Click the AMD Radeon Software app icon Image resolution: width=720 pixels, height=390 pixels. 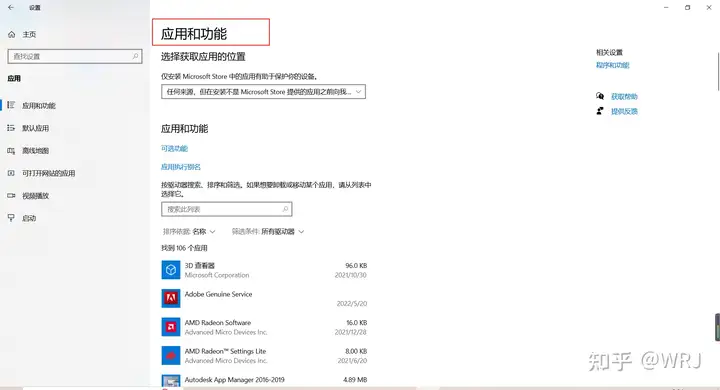point(171,327)
